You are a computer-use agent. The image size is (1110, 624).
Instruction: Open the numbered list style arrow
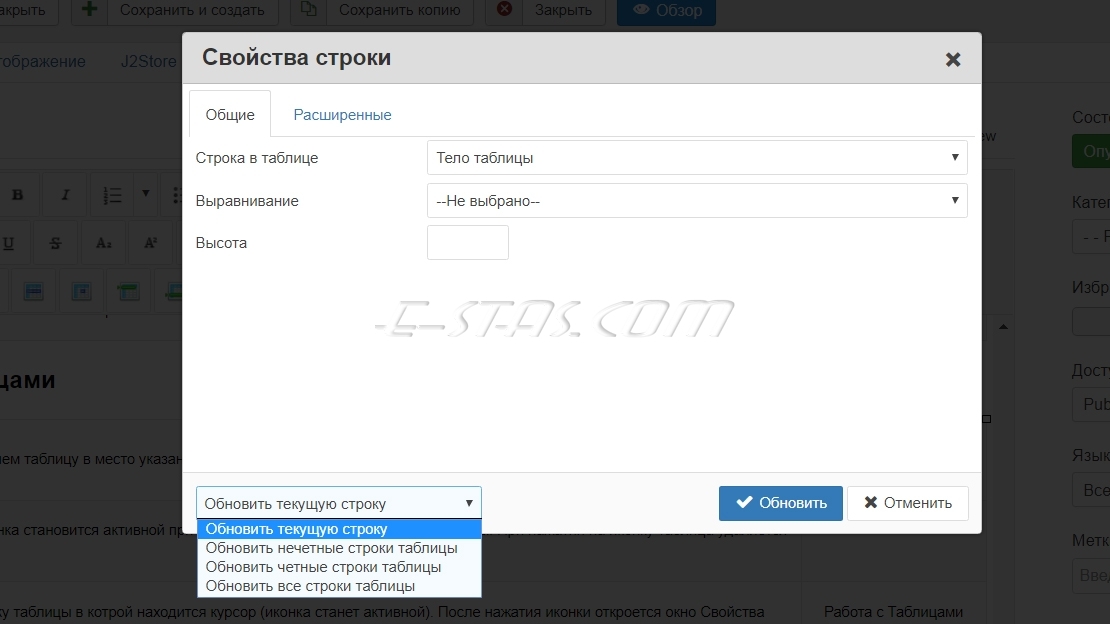coord(146,193)
